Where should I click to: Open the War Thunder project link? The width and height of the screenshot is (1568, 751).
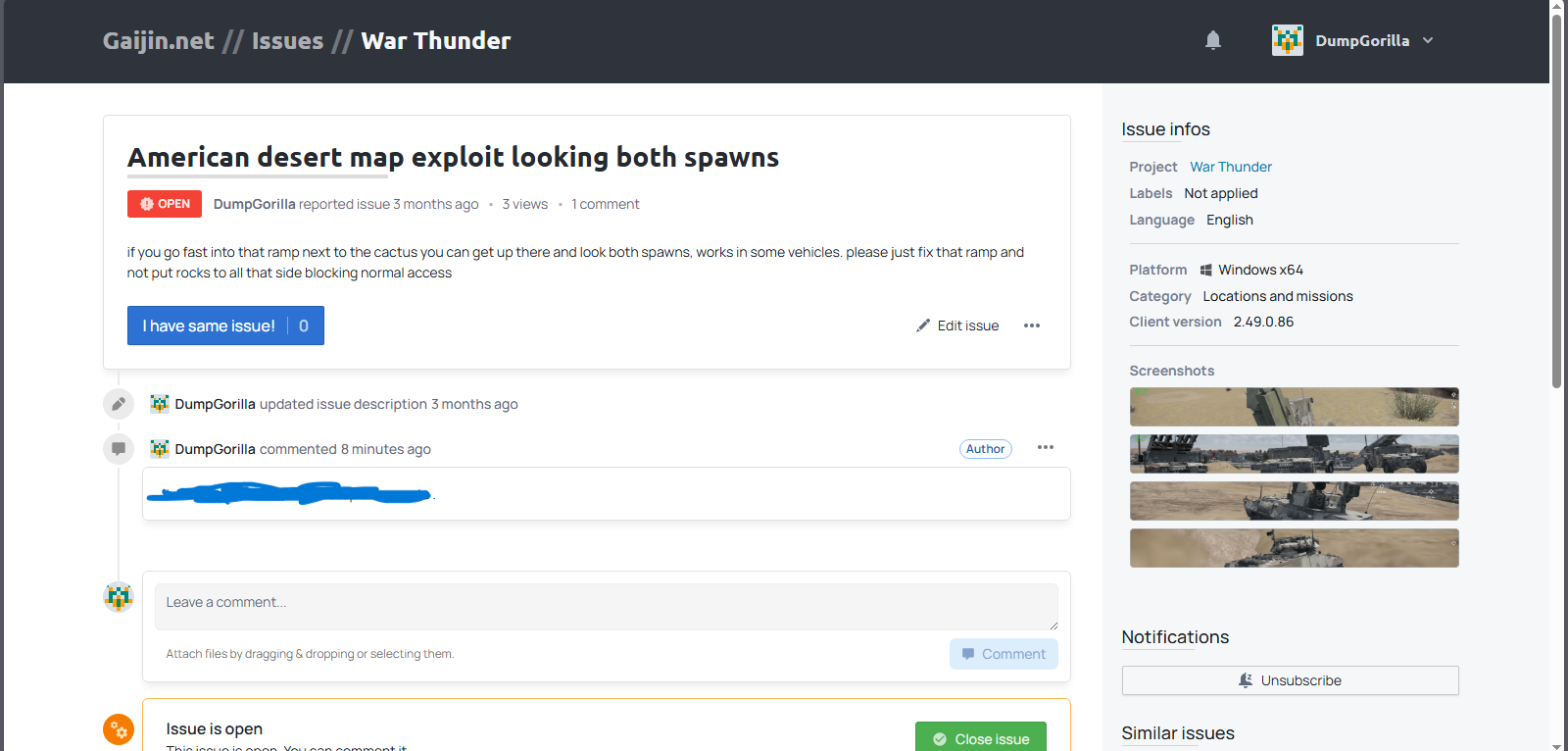pos(1231,167)
